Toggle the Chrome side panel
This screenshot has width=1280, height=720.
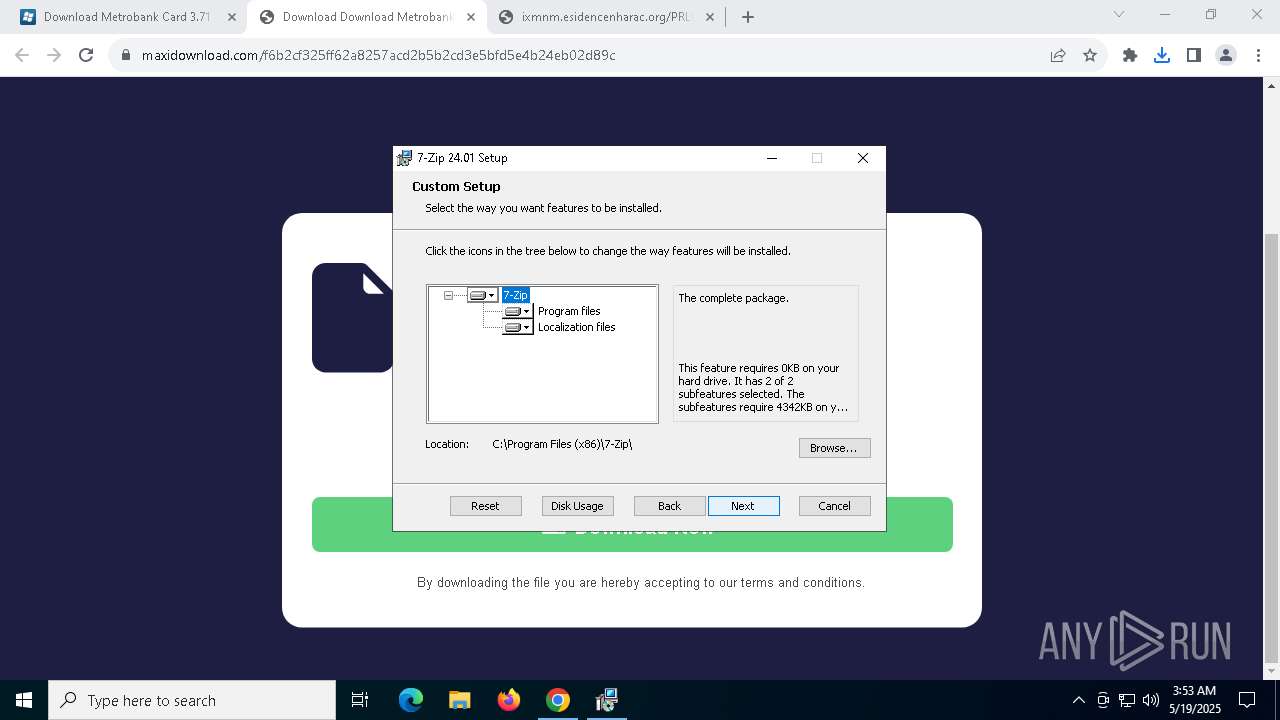tap(1194, 56)
